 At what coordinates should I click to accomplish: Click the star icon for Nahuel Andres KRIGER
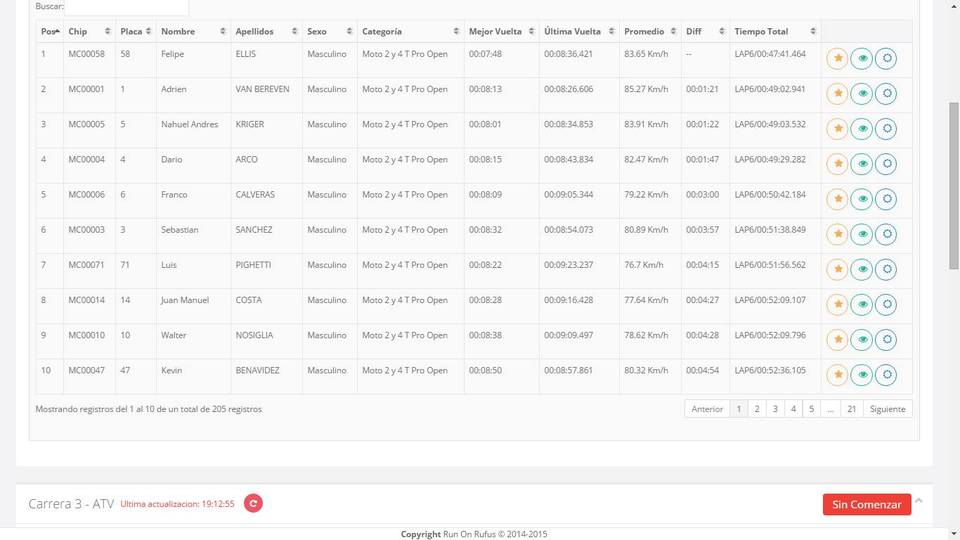click(837, 129)
